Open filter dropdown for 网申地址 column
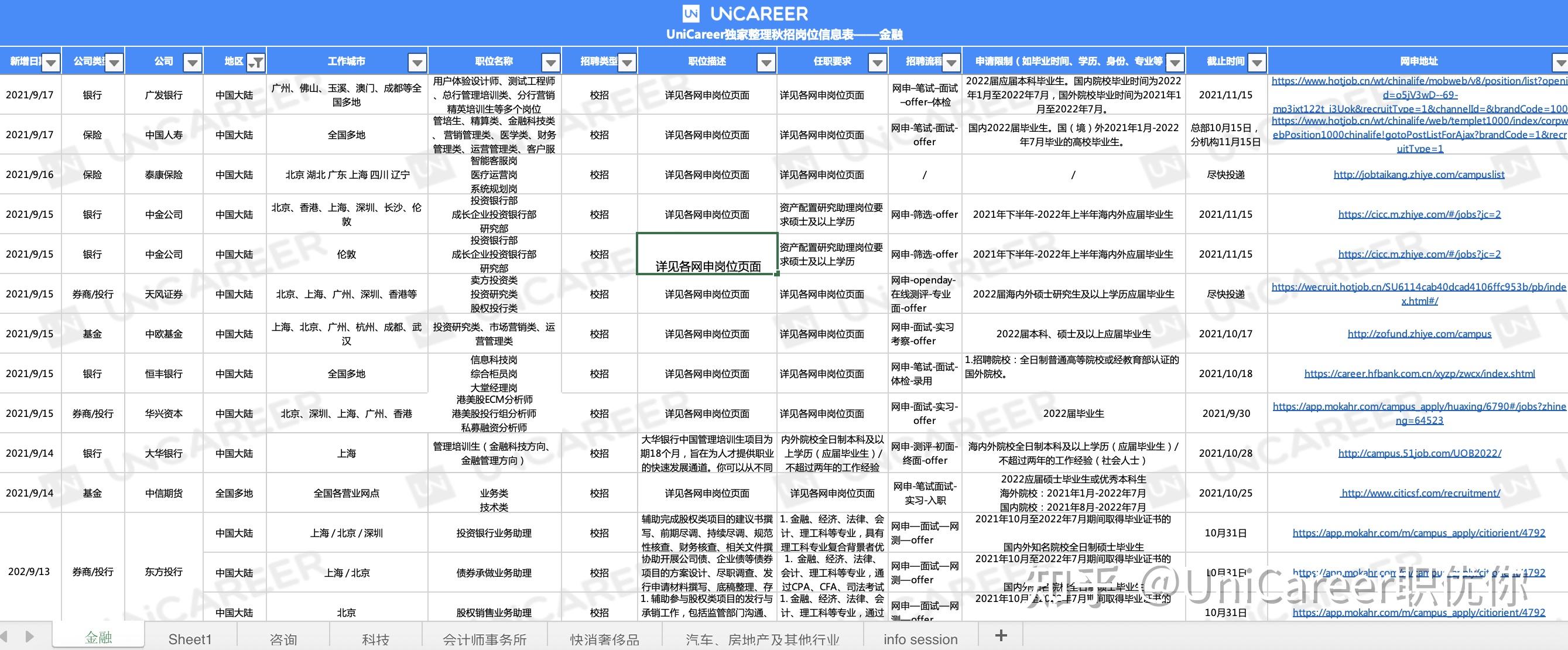 [x=1561, y=62]
